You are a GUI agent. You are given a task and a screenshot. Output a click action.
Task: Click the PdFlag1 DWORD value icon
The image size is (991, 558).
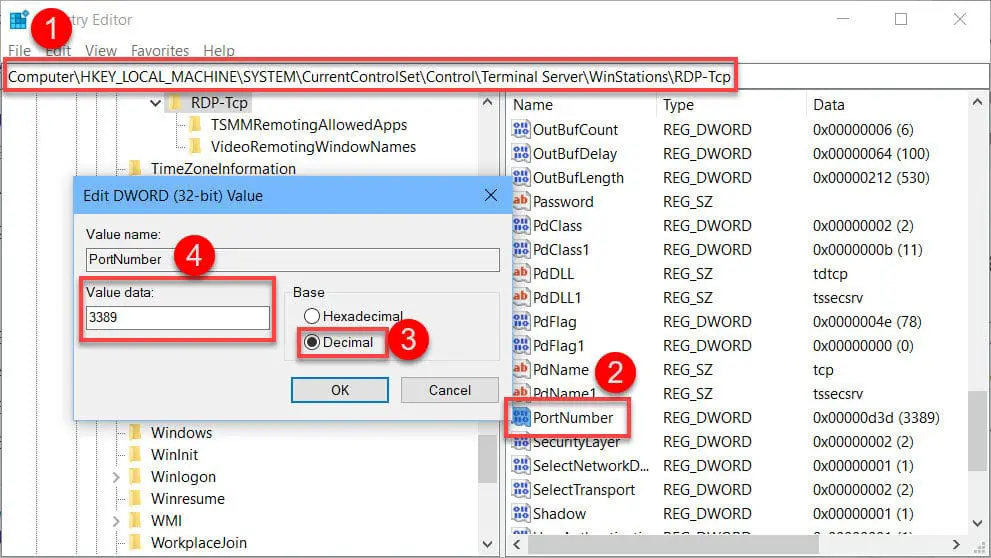click(521, 346)
